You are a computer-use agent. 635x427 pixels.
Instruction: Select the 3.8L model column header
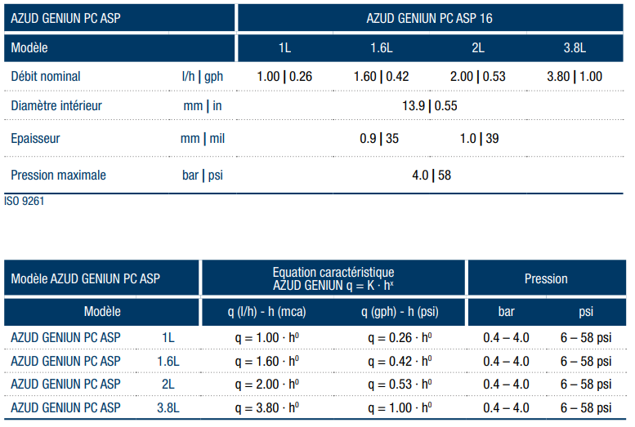574,48
